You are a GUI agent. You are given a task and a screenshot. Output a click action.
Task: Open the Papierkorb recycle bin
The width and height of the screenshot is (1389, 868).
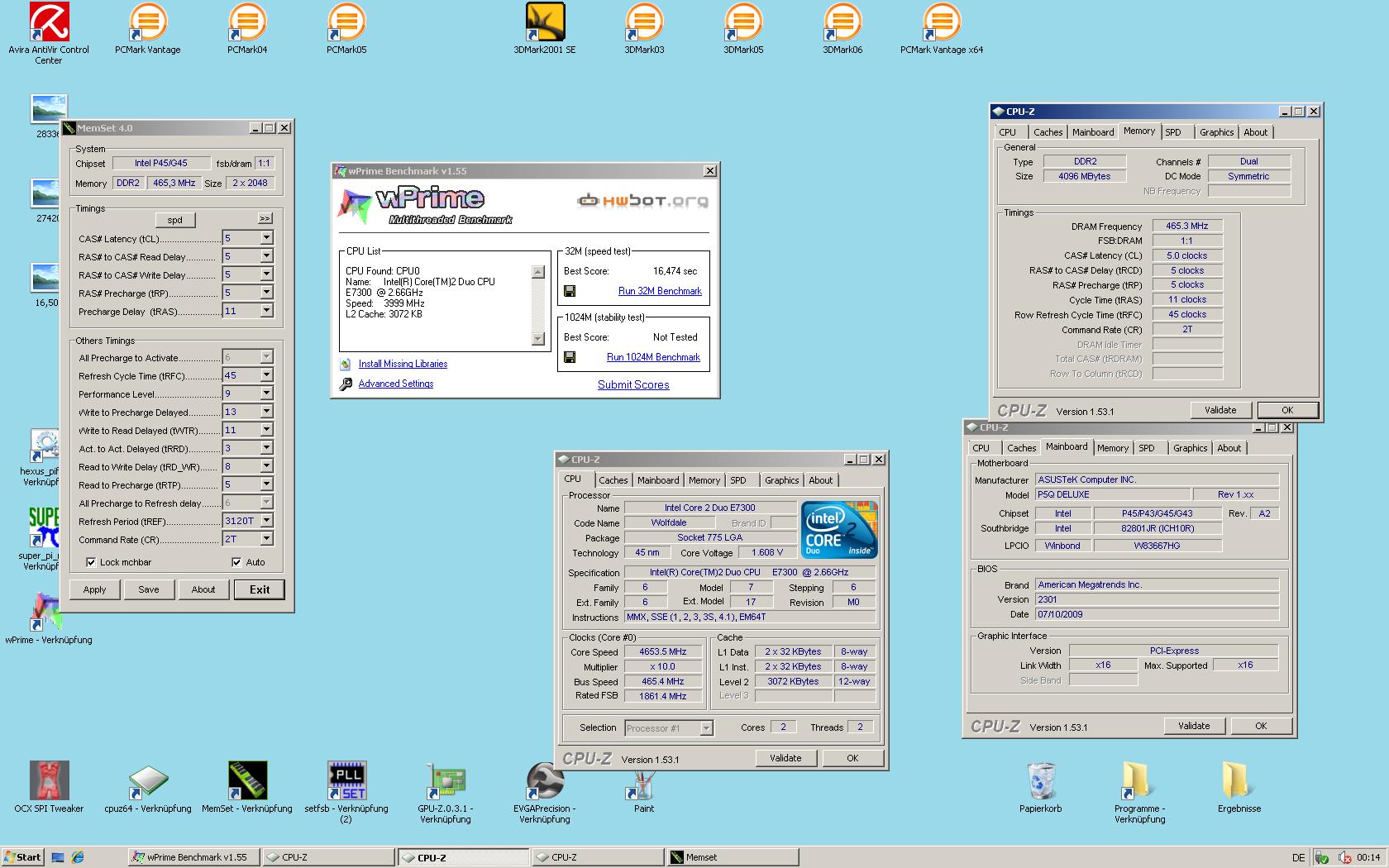click(1040, 780)
